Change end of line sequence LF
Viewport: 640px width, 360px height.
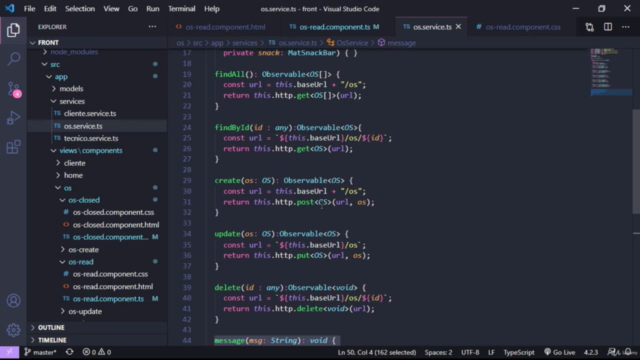click(491, 352)
